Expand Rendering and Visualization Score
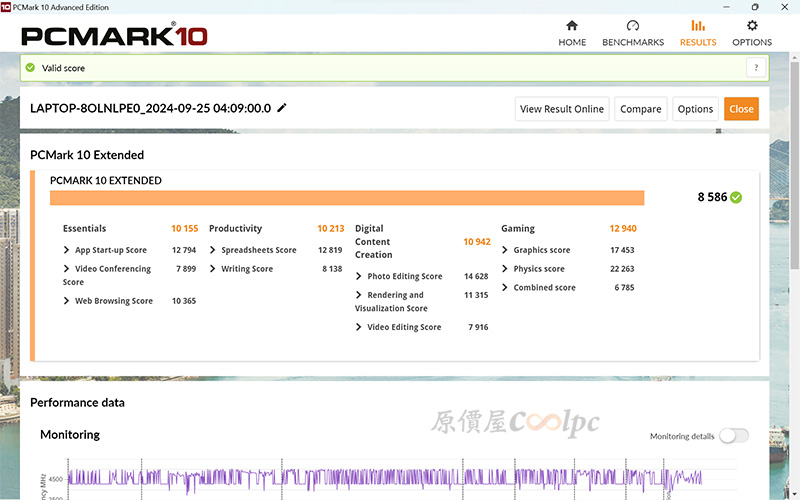800x500 pixels. click(359, 295)
